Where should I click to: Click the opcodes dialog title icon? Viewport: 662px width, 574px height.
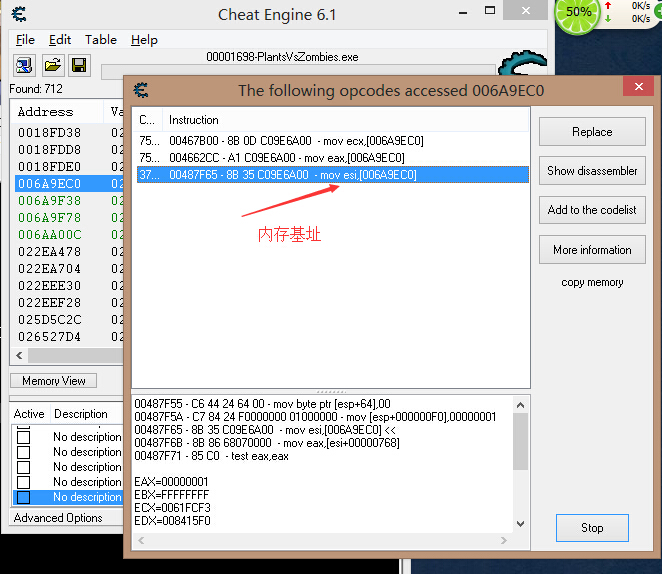pyautogui.click(x=141, y=90)
